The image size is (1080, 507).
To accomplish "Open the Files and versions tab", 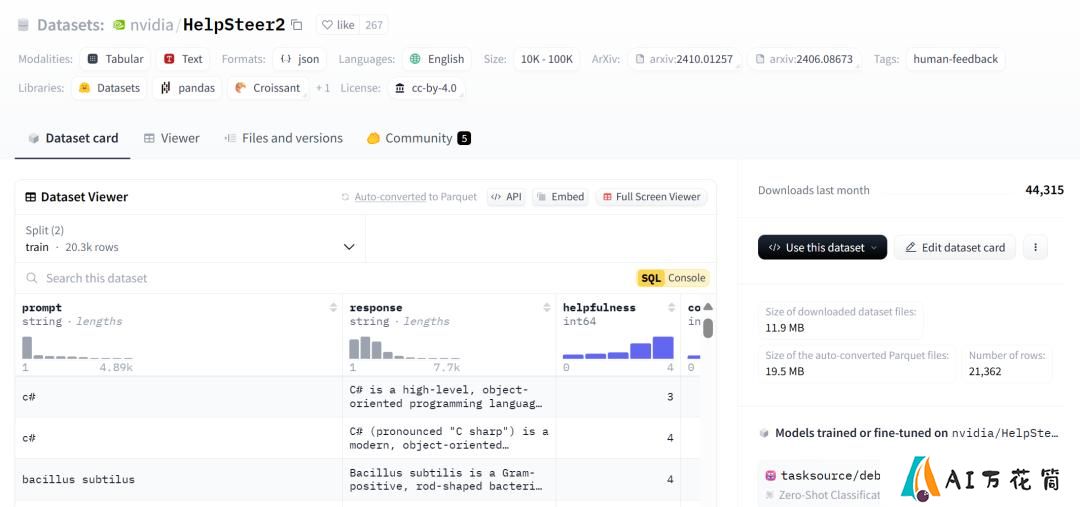I will pos(283,138).
